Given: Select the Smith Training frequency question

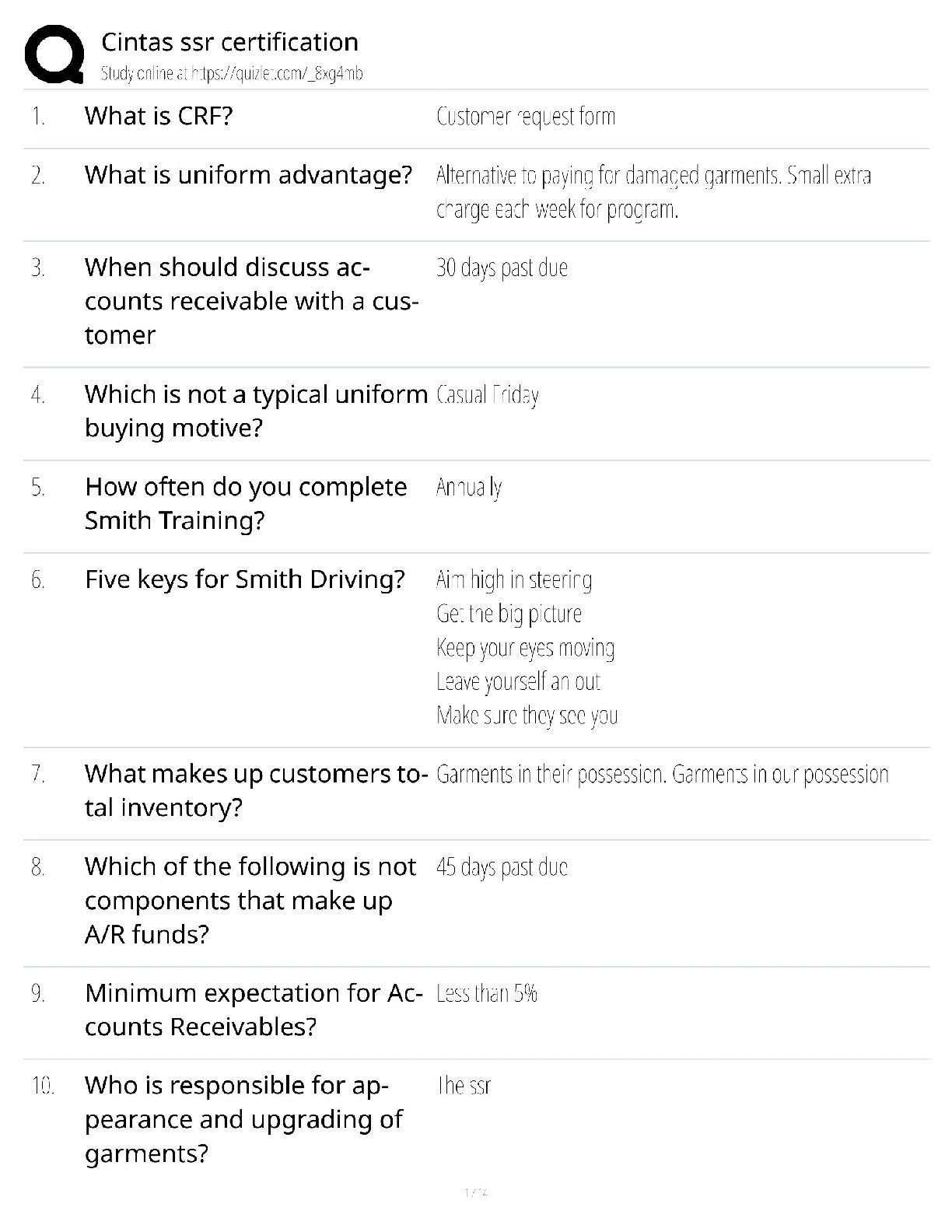Looking at the screenshot, I should (245, 503).
